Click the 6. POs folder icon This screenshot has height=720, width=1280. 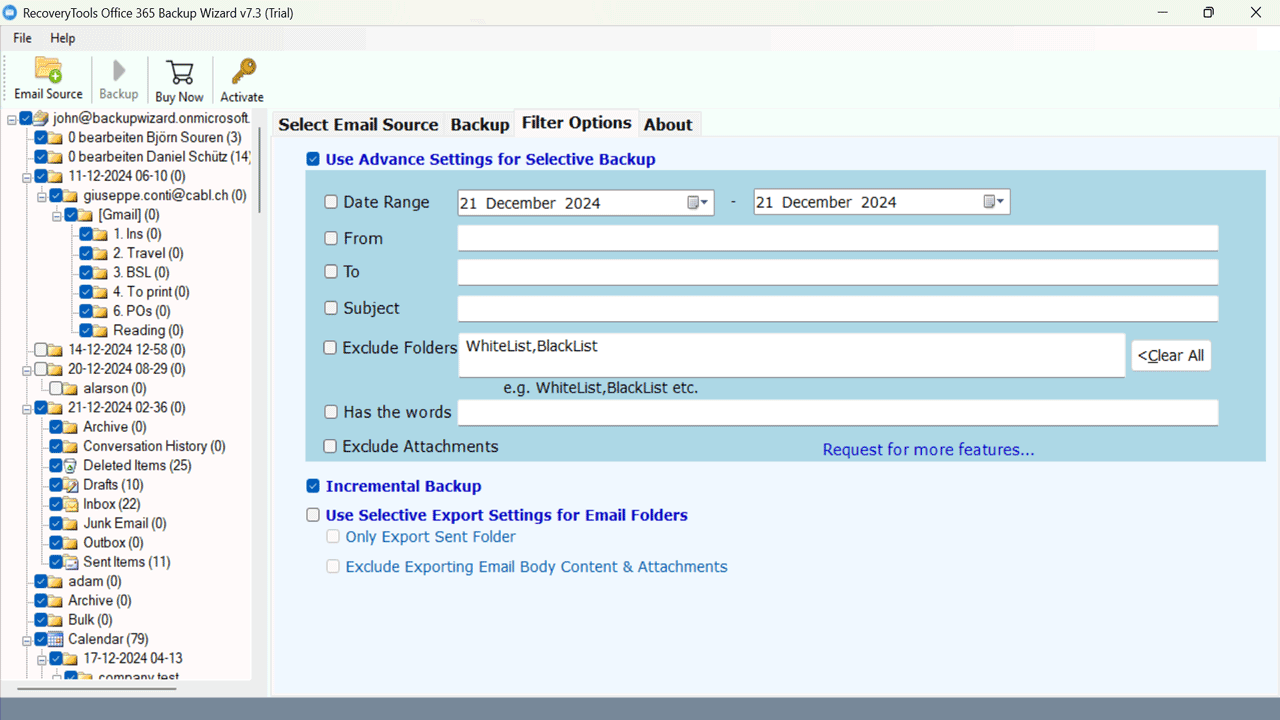pyautogui.click(x=101, y=312)
